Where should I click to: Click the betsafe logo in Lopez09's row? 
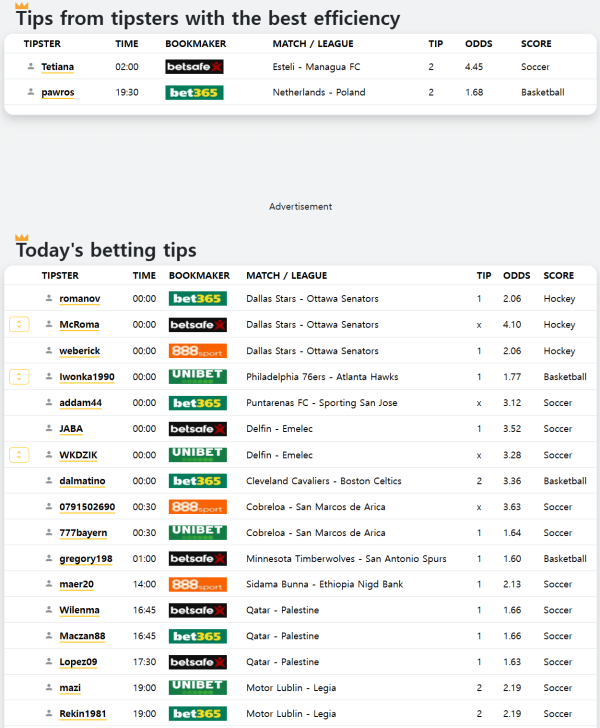tap(197, 662)
